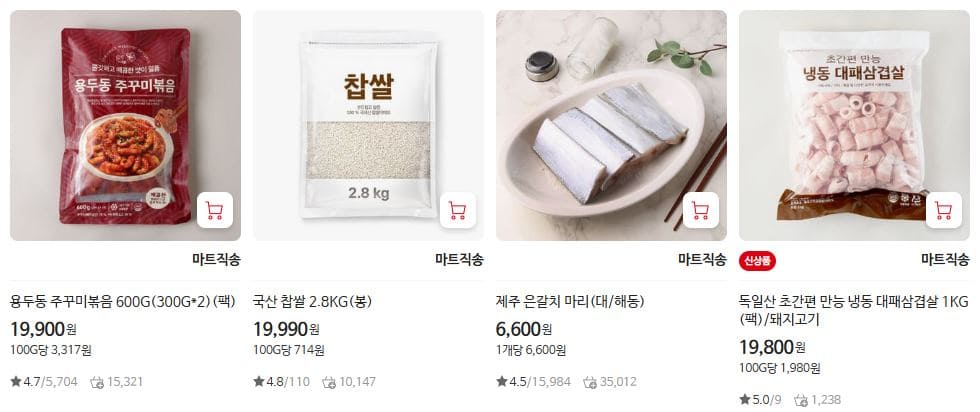Open 제주 은갈치 마리 product title

[x=570, y=301]
